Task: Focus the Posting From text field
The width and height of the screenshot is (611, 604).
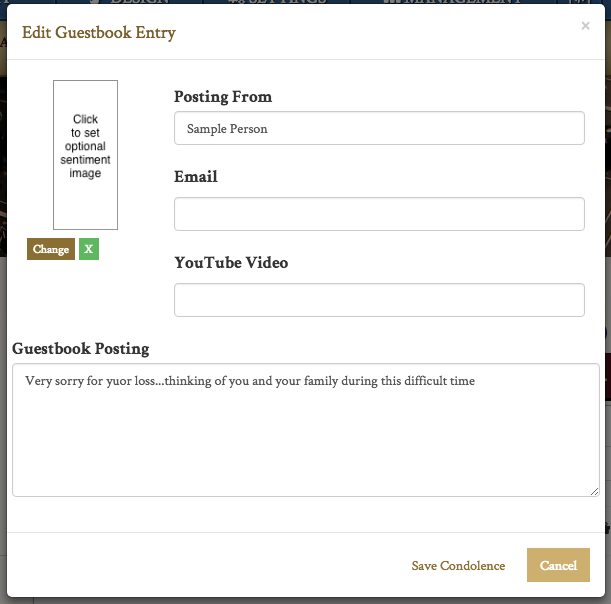Action: (379, 128)
